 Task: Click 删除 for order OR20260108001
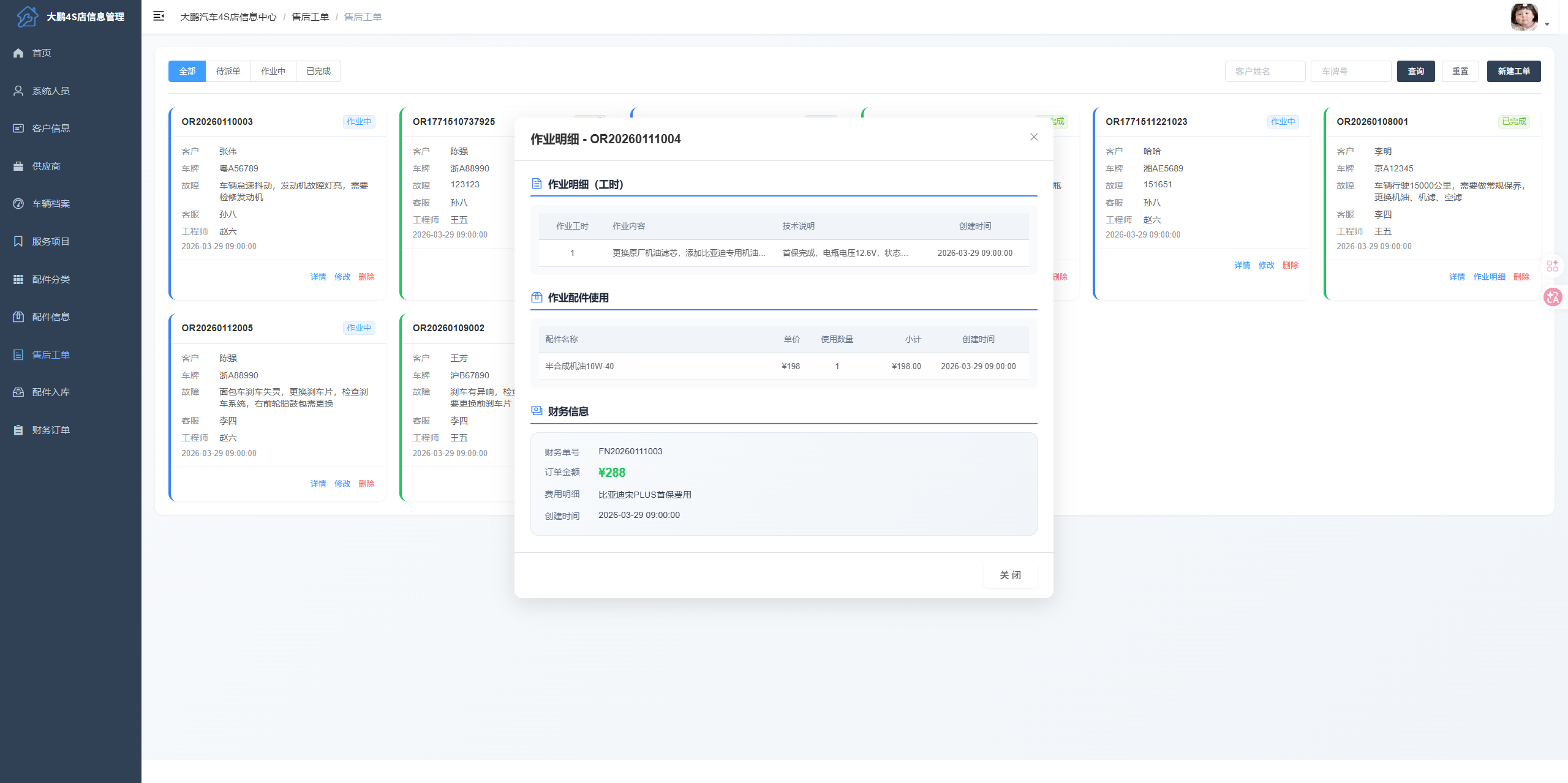tap(1521, 277)
